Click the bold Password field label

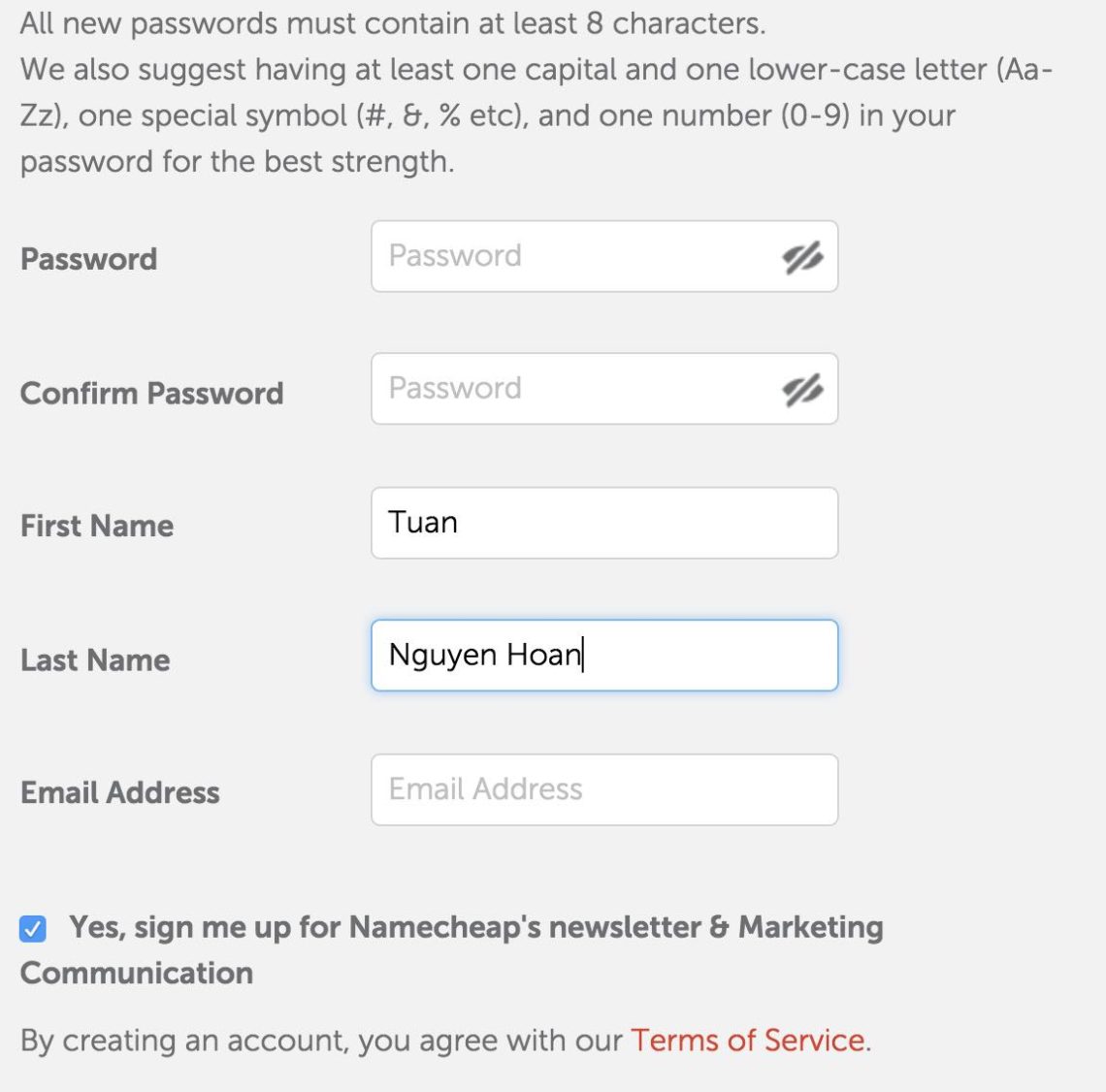[x=88, y=259]
